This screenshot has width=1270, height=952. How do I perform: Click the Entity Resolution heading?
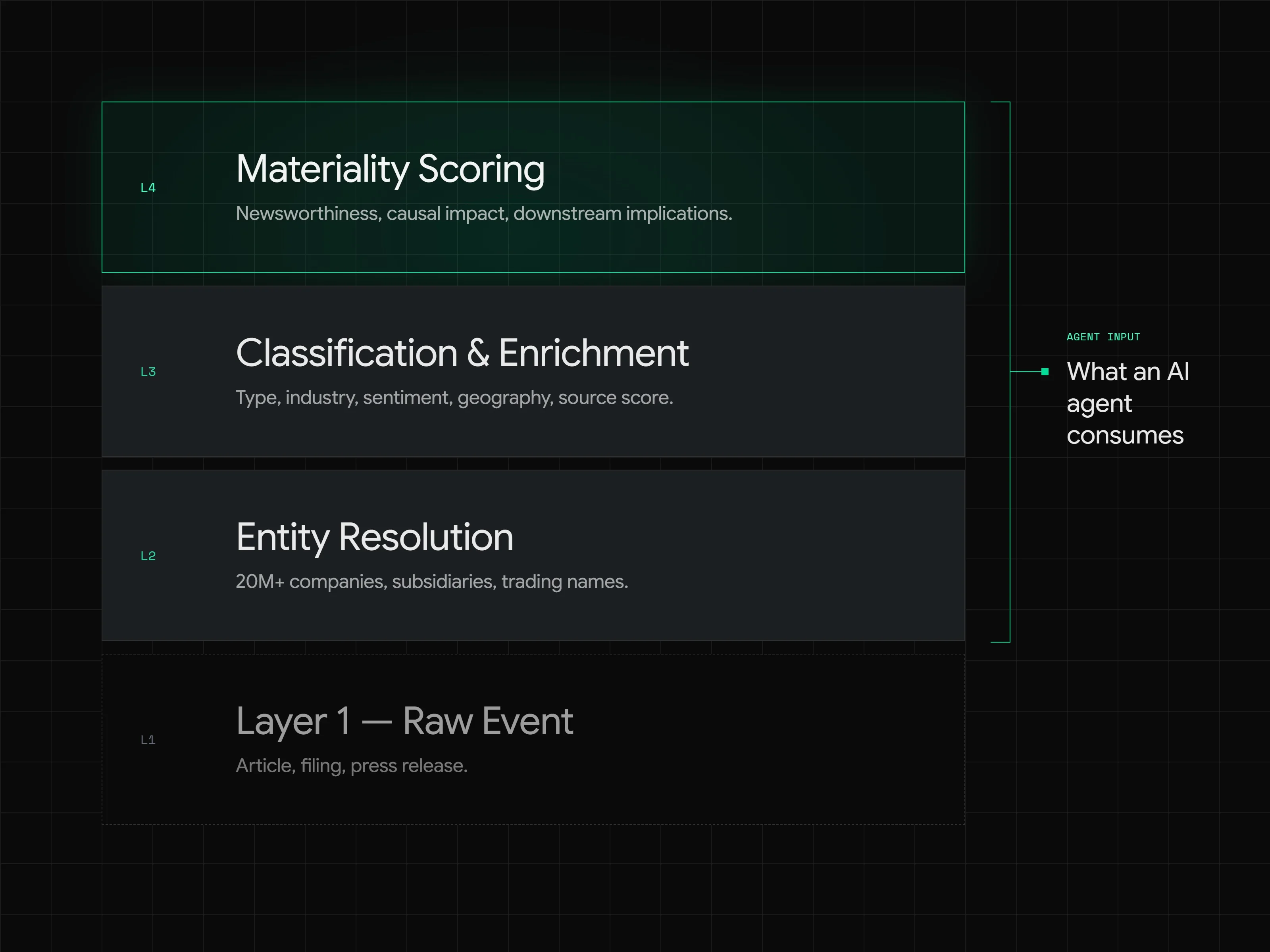pos(374,538)
